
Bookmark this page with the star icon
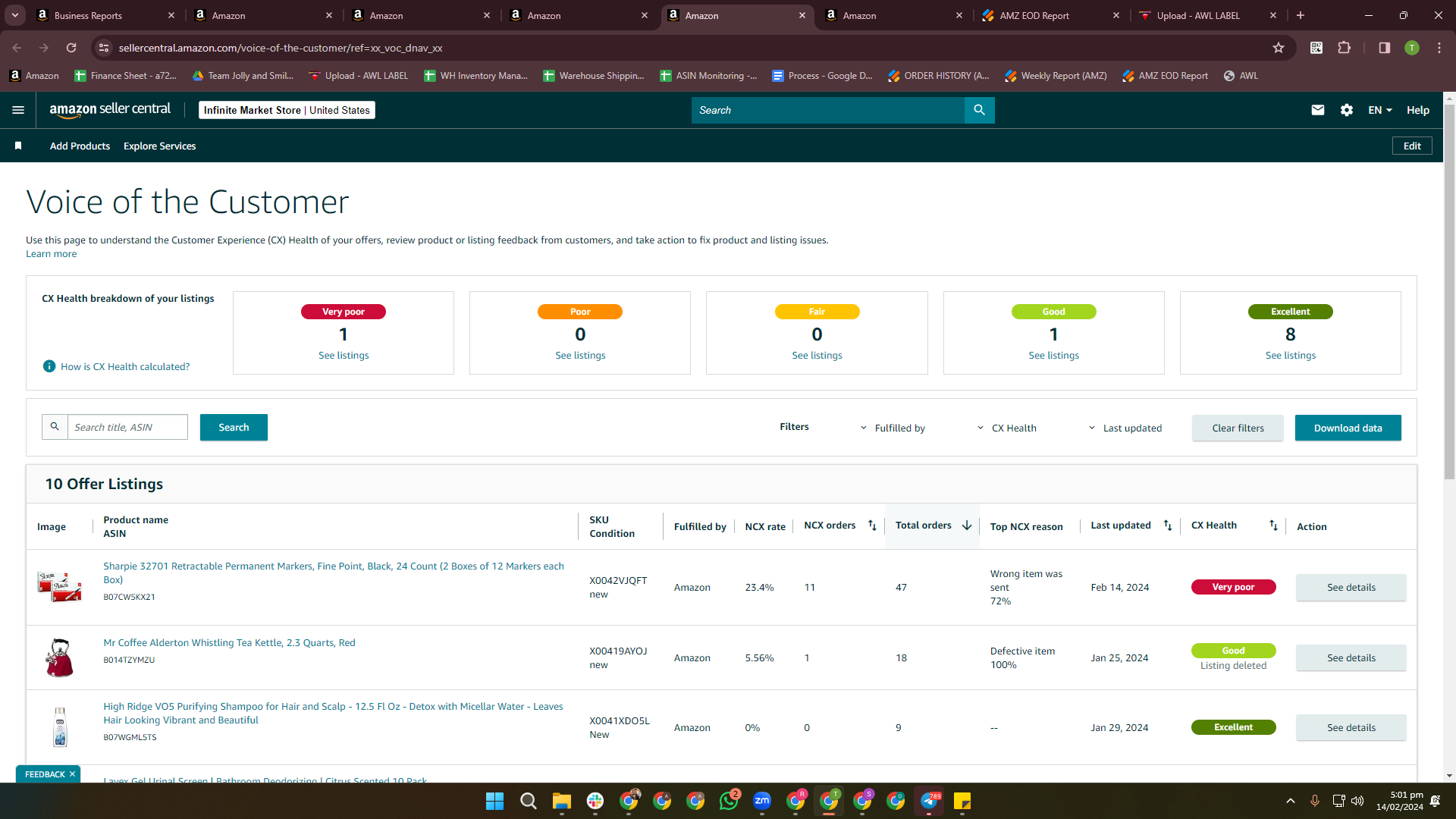coord(1279,48)
